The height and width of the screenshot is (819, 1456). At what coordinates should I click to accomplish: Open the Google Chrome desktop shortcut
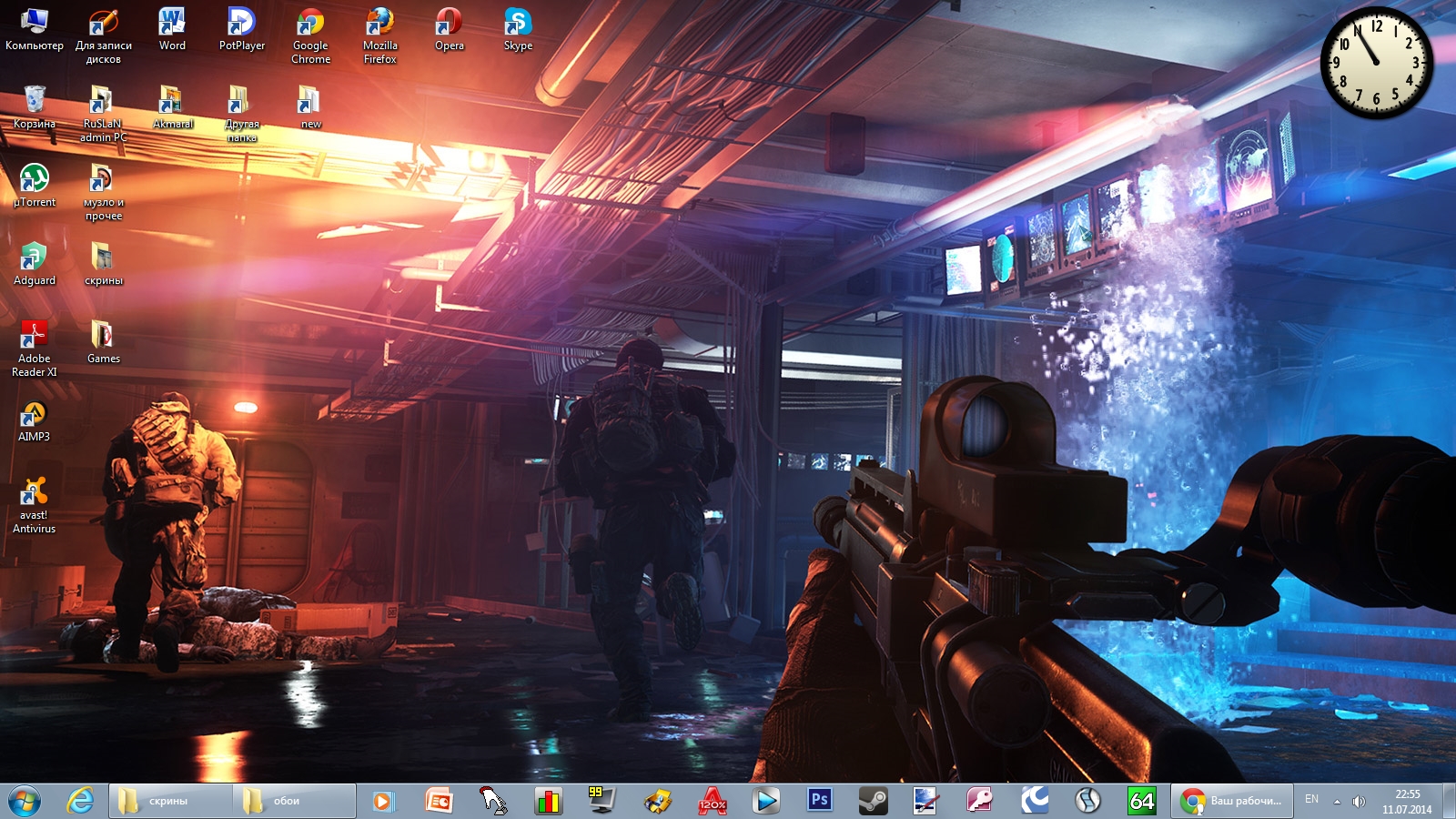coord(310,36)
